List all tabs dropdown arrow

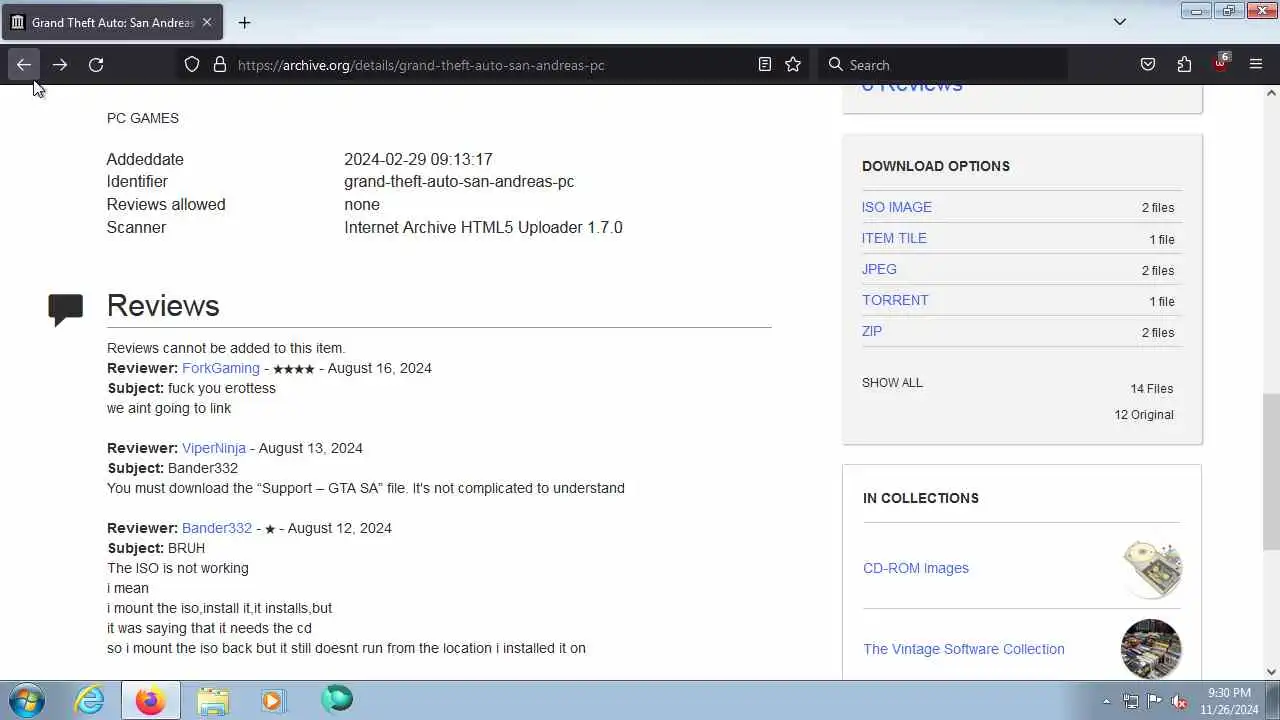pyautogui.click(x=1120, y=22)
